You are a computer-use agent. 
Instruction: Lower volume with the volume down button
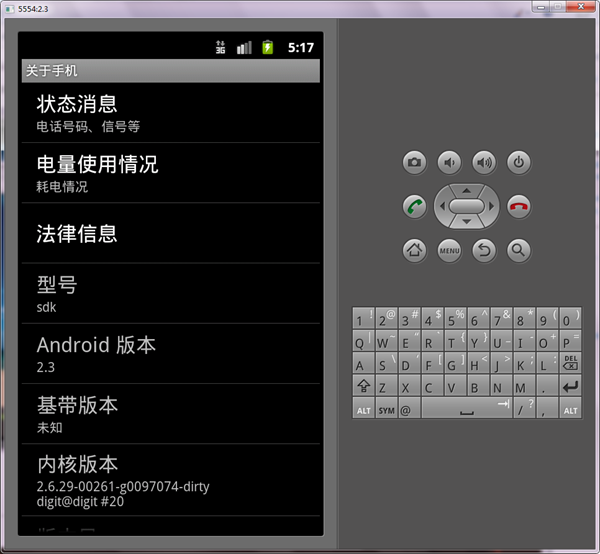click(449, 163)
